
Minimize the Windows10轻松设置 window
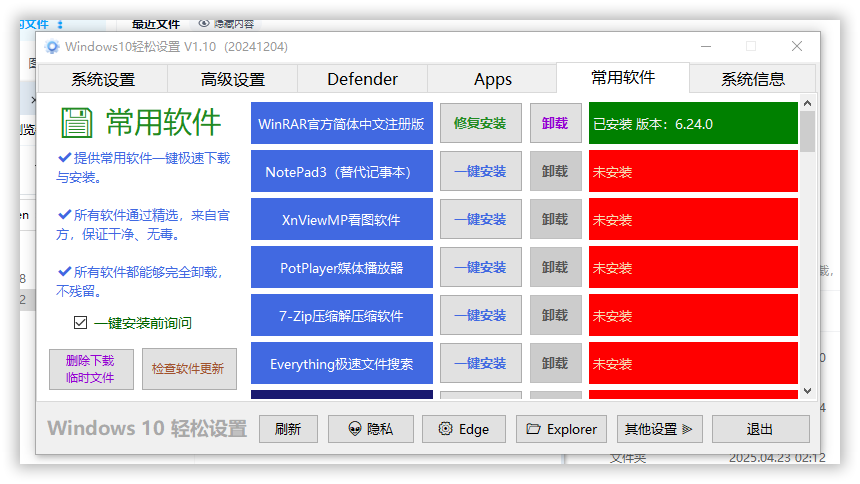click(x=706, y=47)
